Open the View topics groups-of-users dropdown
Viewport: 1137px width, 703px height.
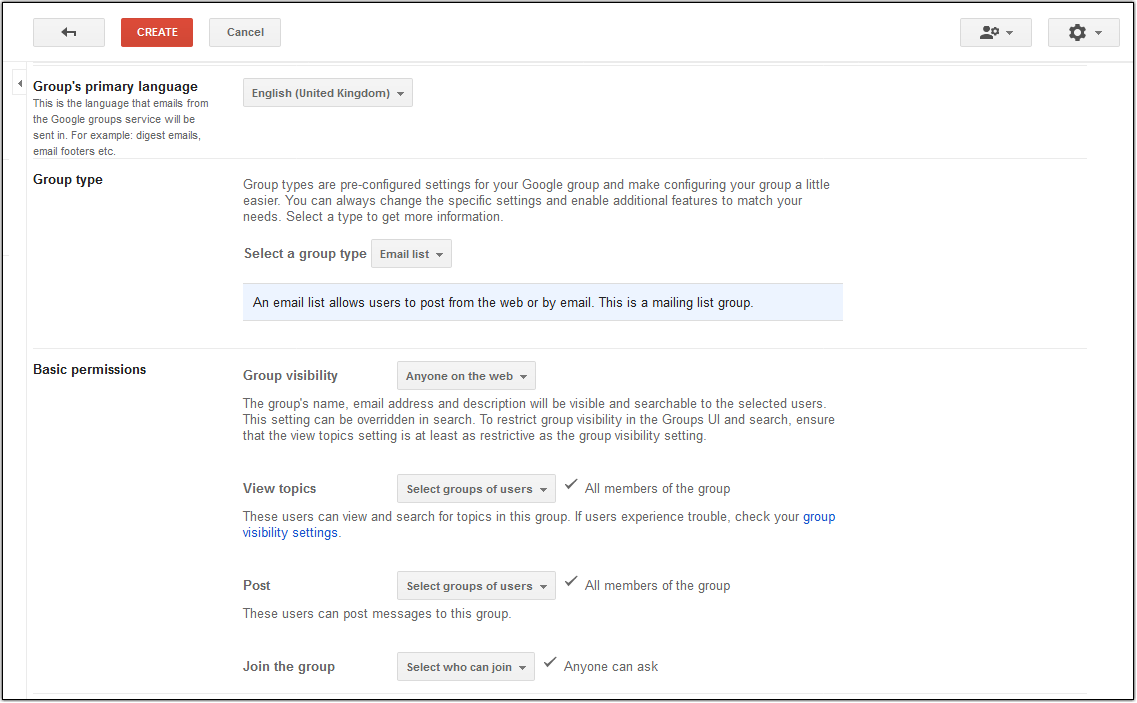pos(476,488)
